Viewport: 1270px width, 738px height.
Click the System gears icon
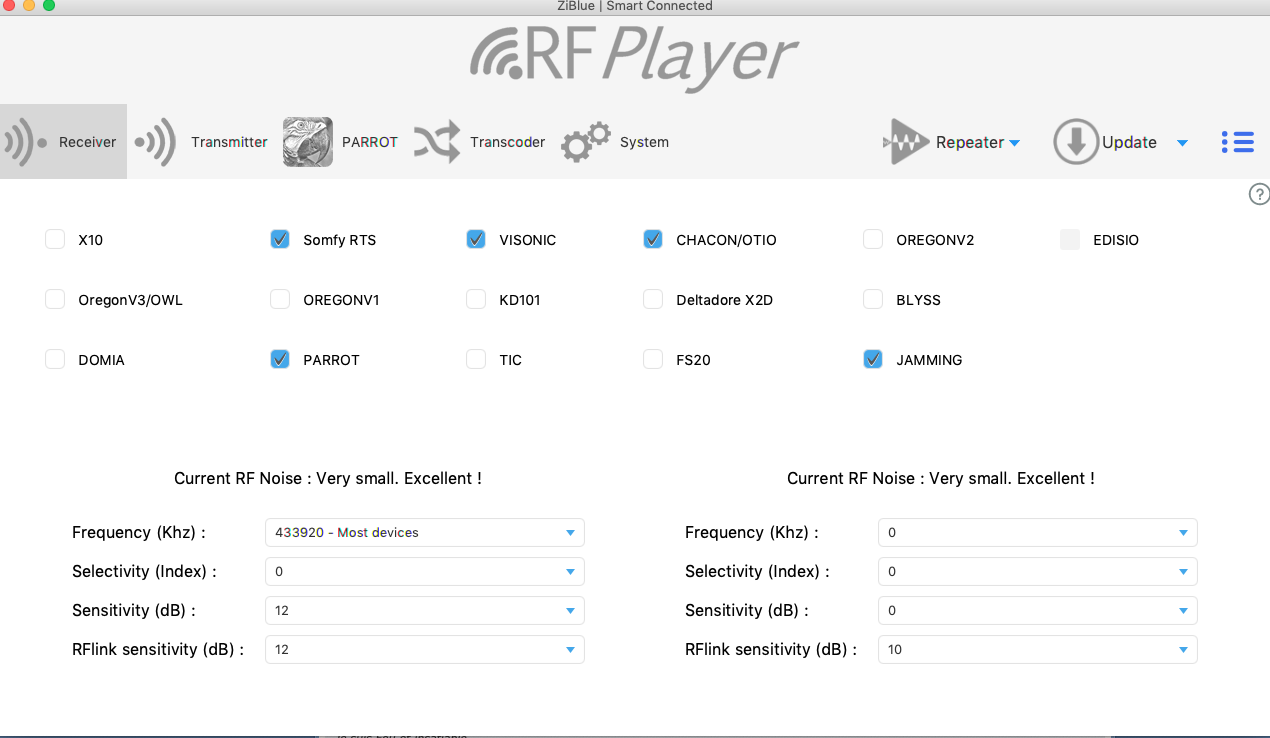click(585, 142)
